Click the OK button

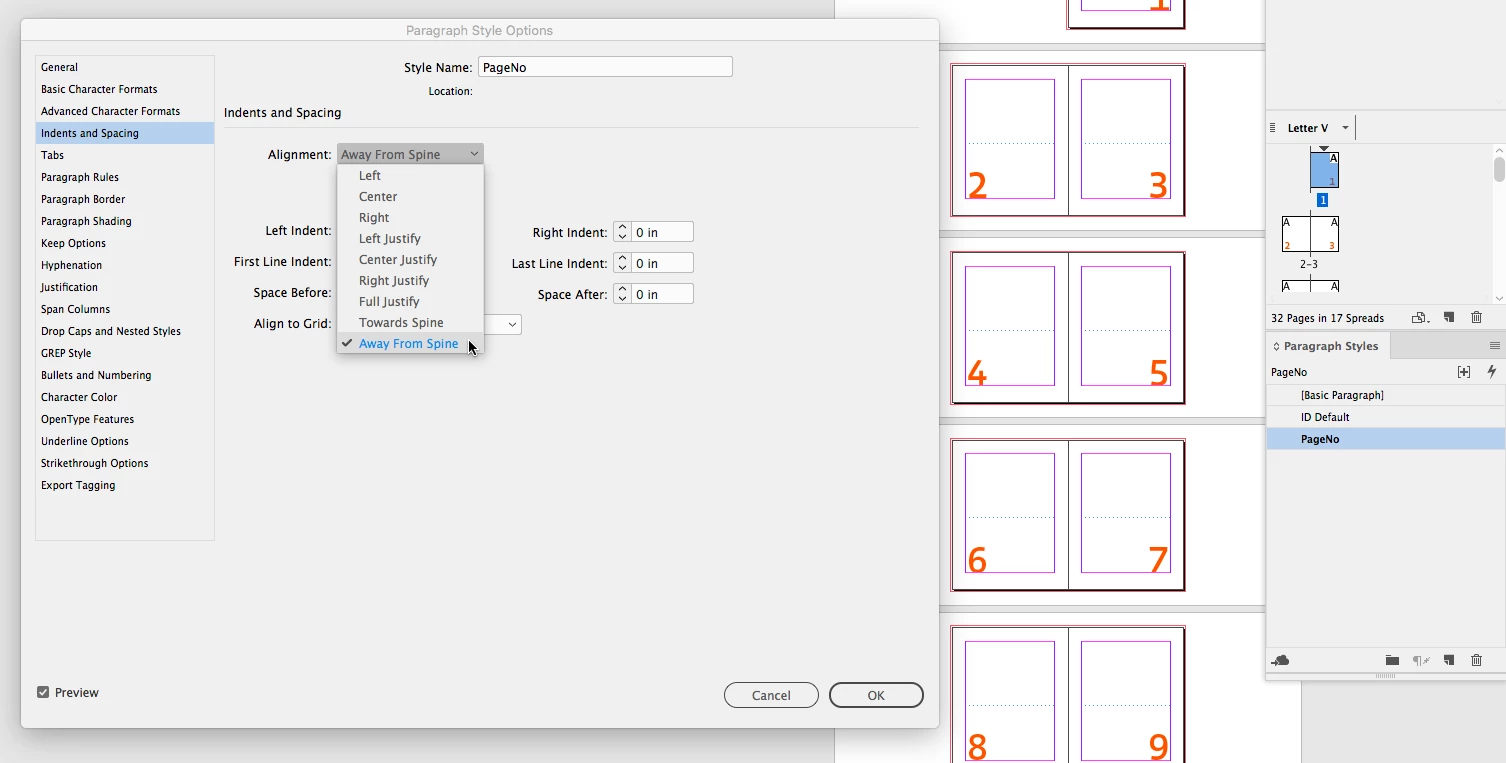[x=876, y=695]
